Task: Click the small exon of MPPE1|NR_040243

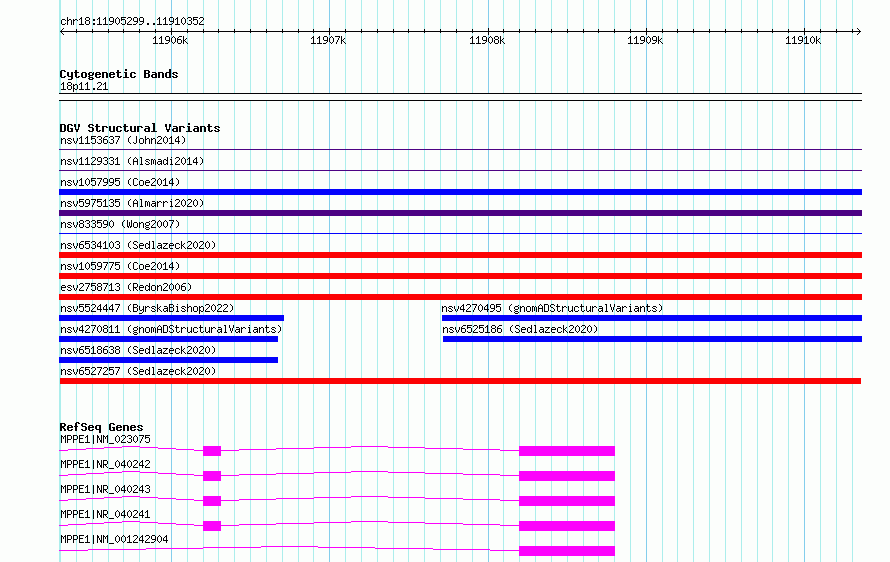Action: click(212, 501)
